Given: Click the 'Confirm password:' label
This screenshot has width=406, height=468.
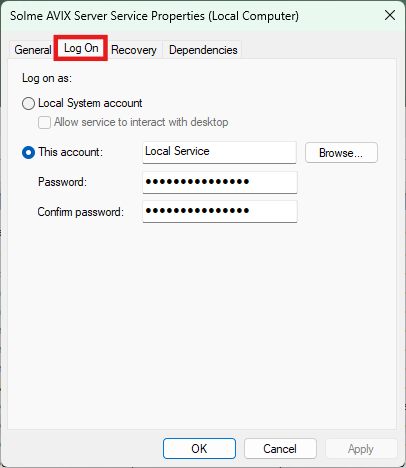Looking at the screenshot, I should [81, 212].
